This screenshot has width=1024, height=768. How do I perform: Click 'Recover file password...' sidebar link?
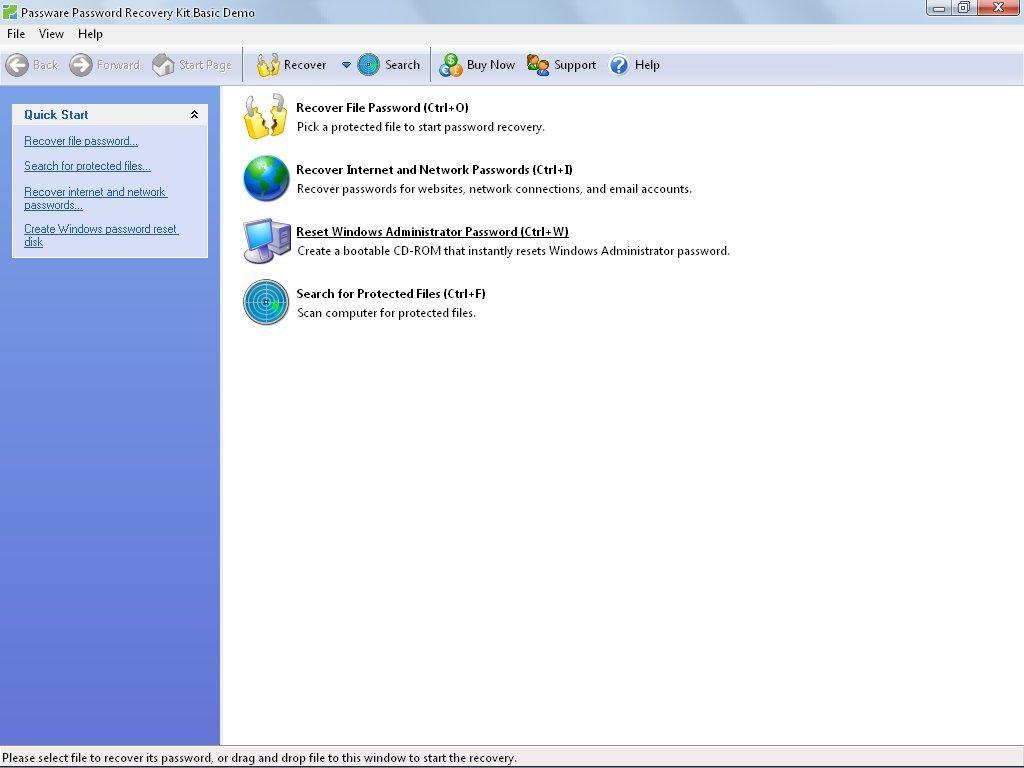point(81,141)
